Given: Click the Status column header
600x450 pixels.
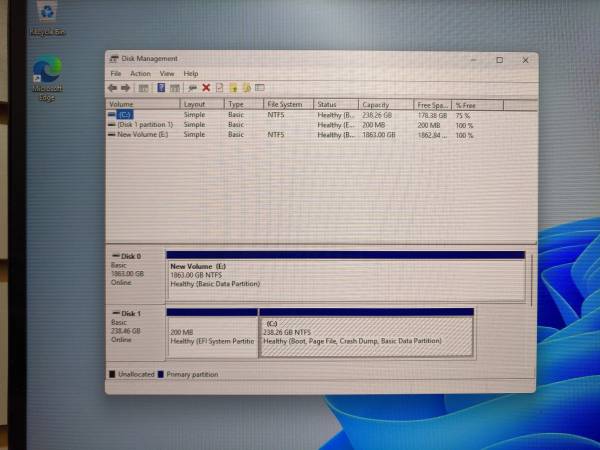Looking at the screenshot, I should [x=327, y=104].
